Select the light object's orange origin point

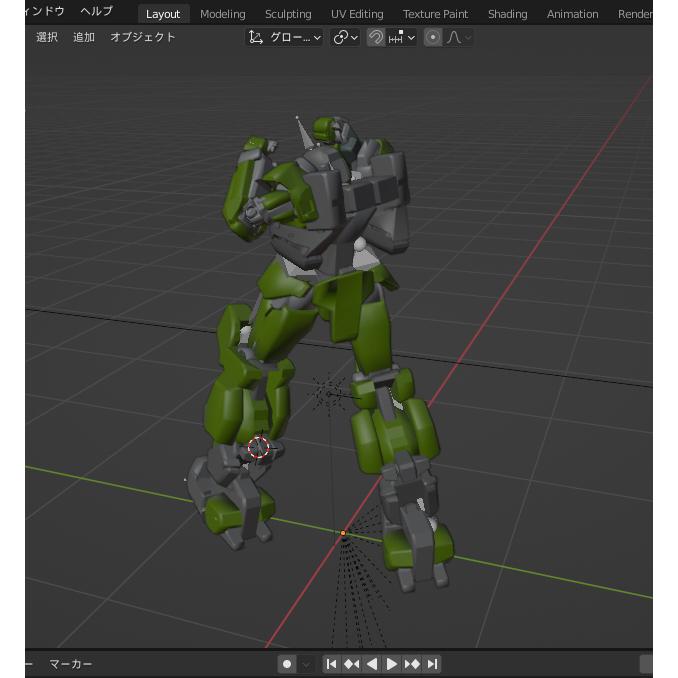(343, 533)
